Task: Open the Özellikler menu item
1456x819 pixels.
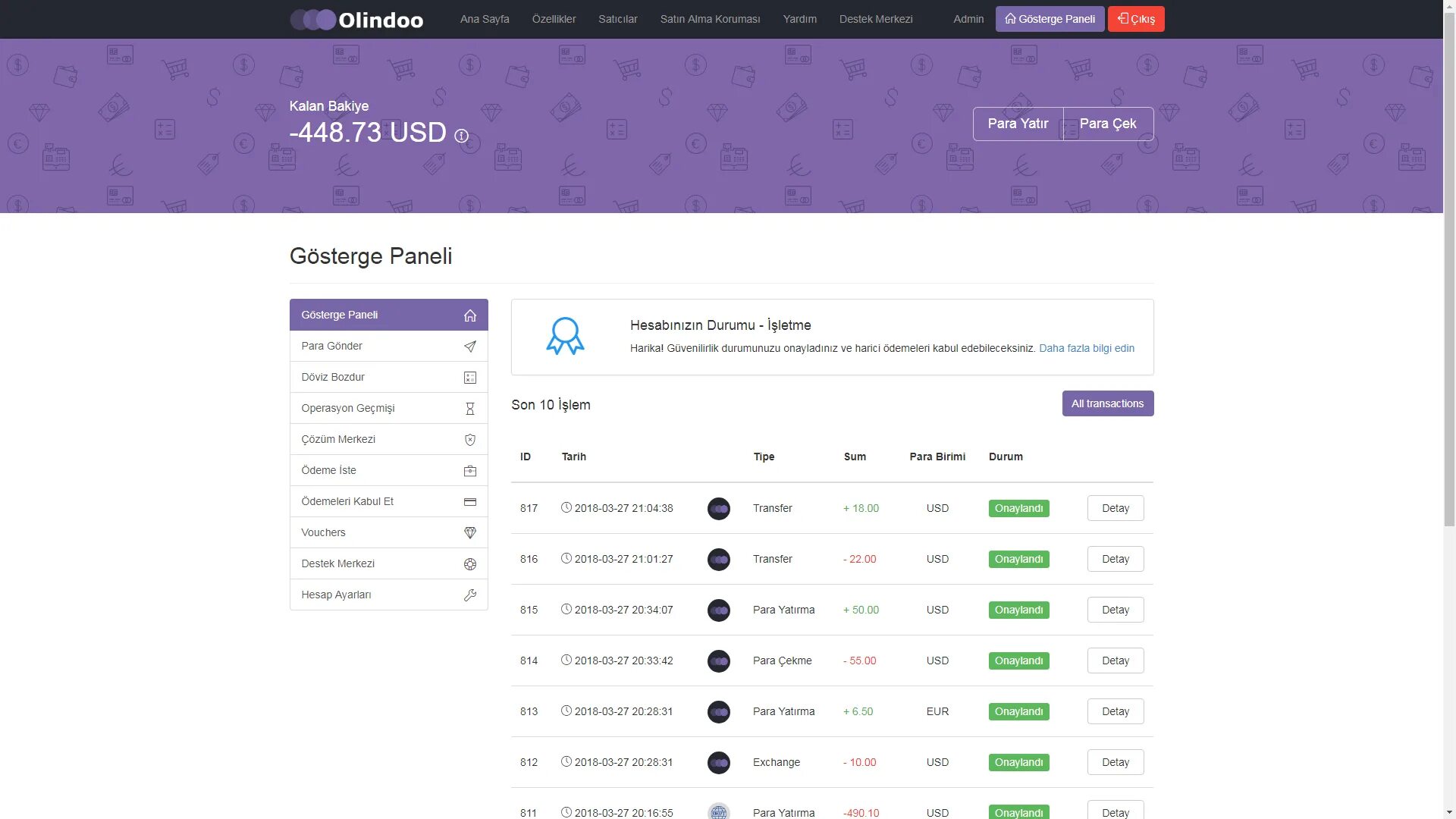Action: pyautogui.click(x=554, y=19)
